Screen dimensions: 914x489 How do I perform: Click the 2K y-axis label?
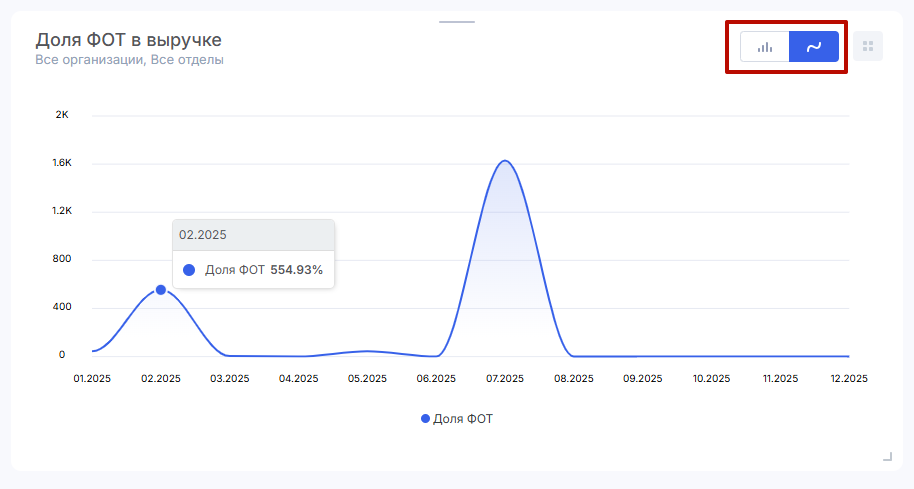[62, 115]
